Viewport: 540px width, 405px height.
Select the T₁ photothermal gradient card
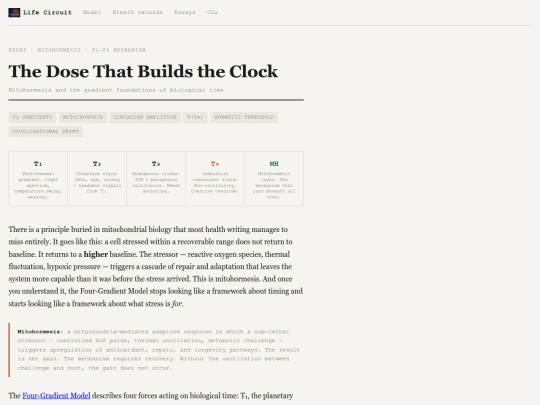38,179
